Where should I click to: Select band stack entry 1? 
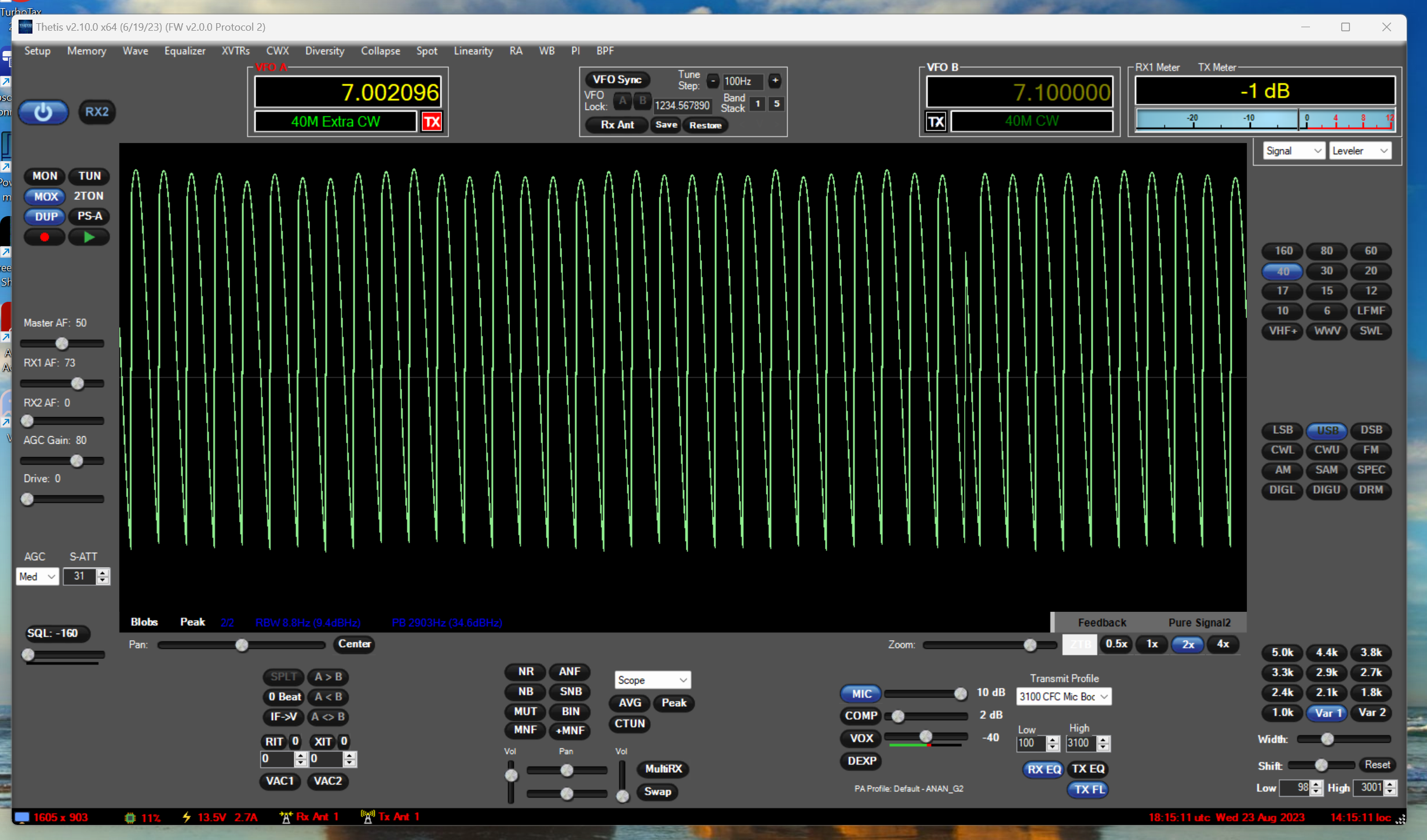click(757, 104)
